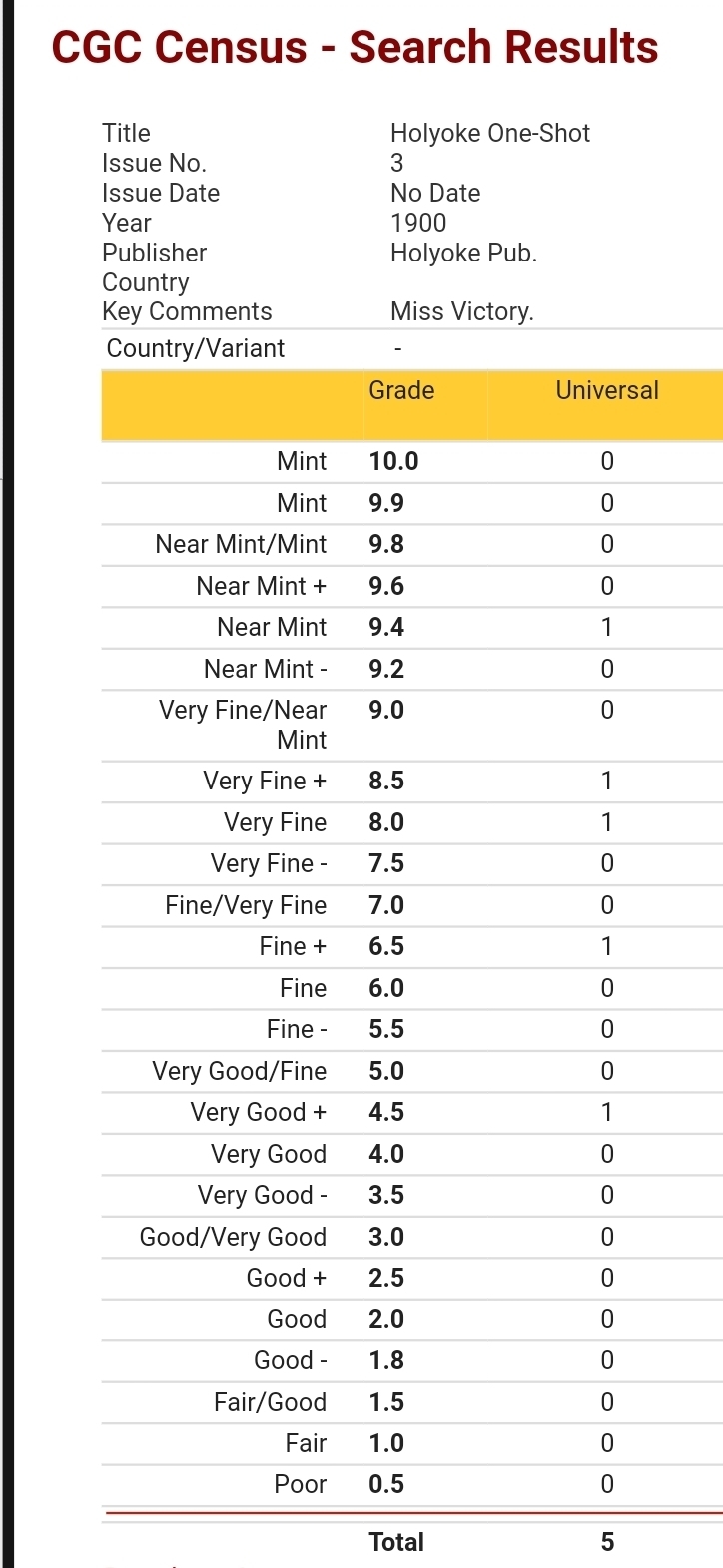Select the Holyoke Pub. publisher value

pos(464,253)
